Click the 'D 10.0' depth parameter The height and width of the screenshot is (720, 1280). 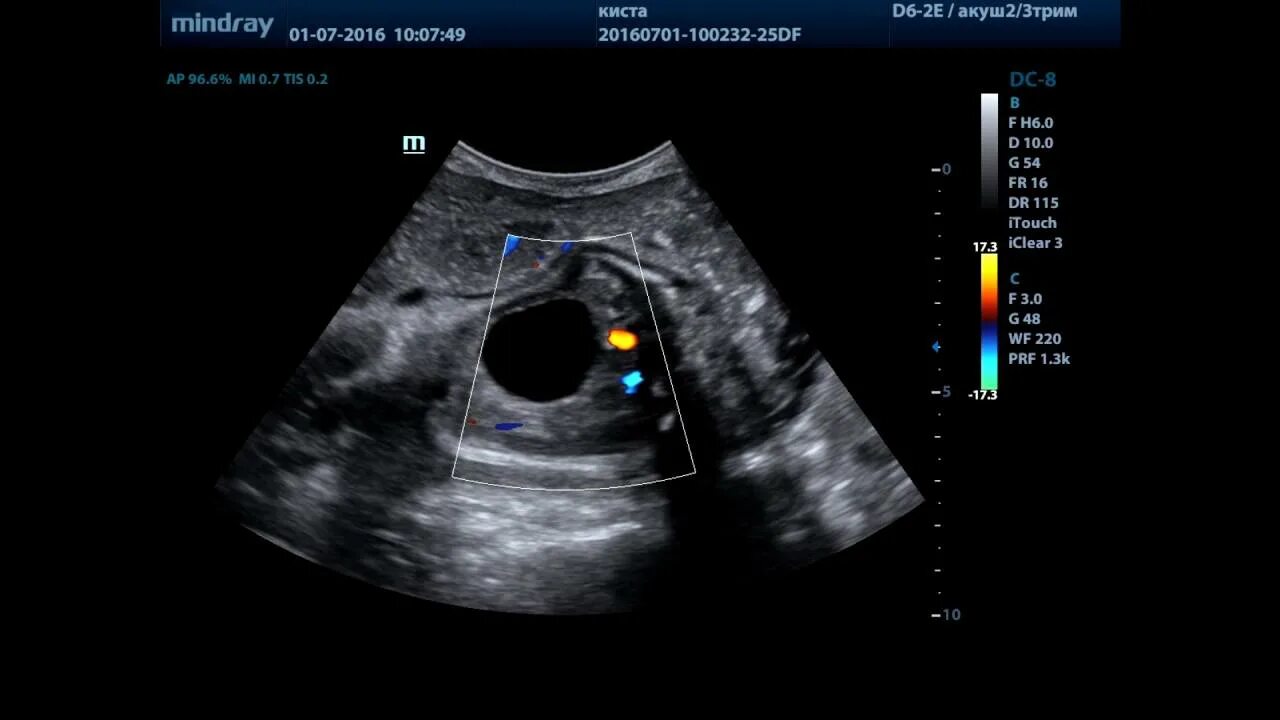click(x=1031, y=143)
